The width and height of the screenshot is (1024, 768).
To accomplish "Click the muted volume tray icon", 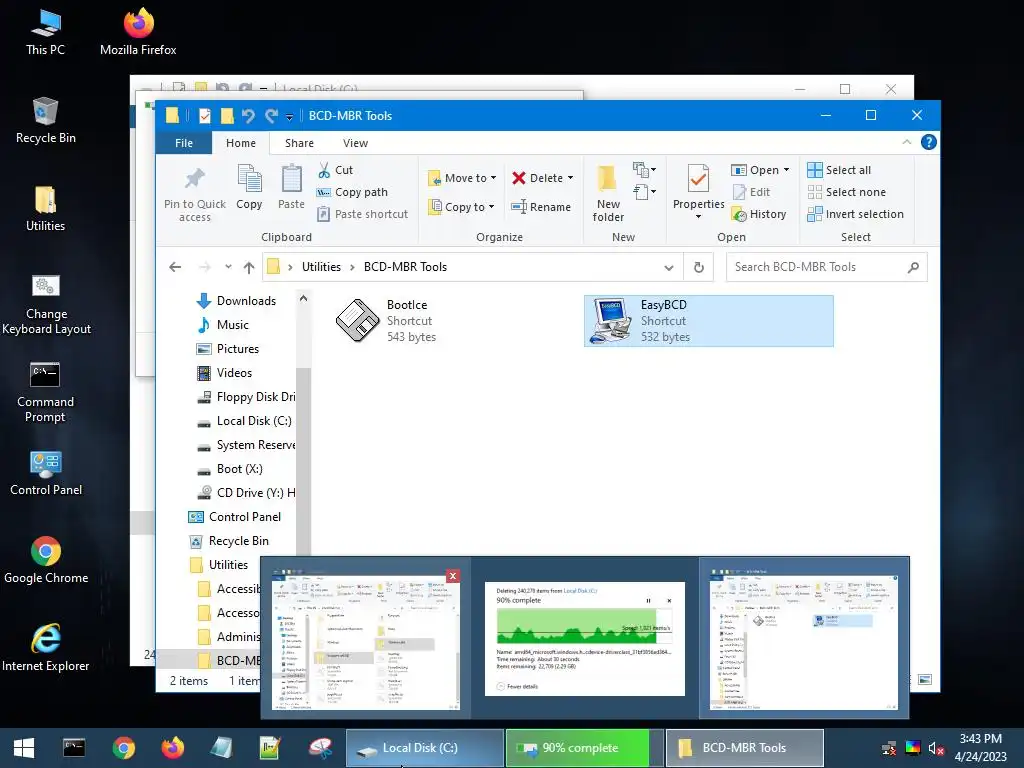I will pos(935,748).
